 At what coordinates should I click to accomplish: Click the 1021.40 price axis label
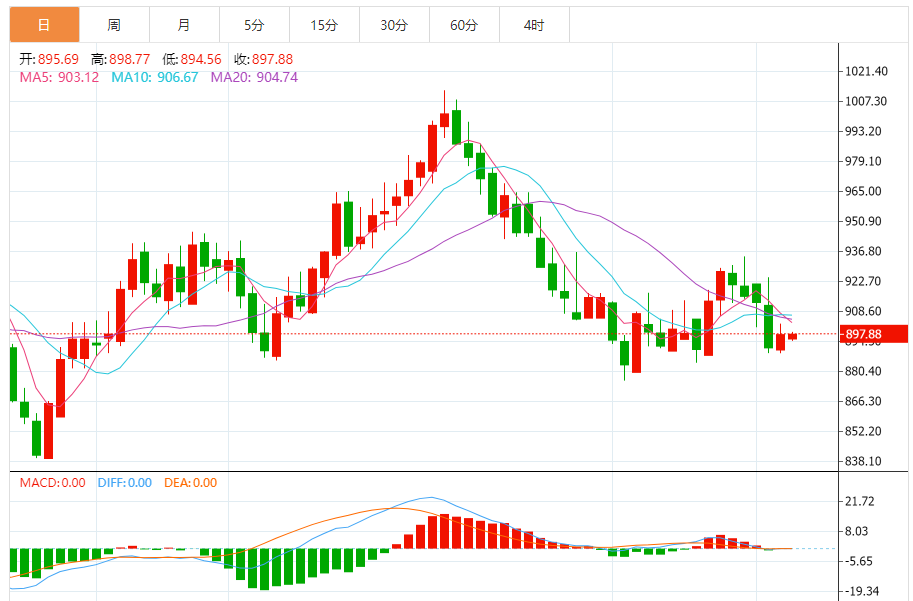click(866, 71)
